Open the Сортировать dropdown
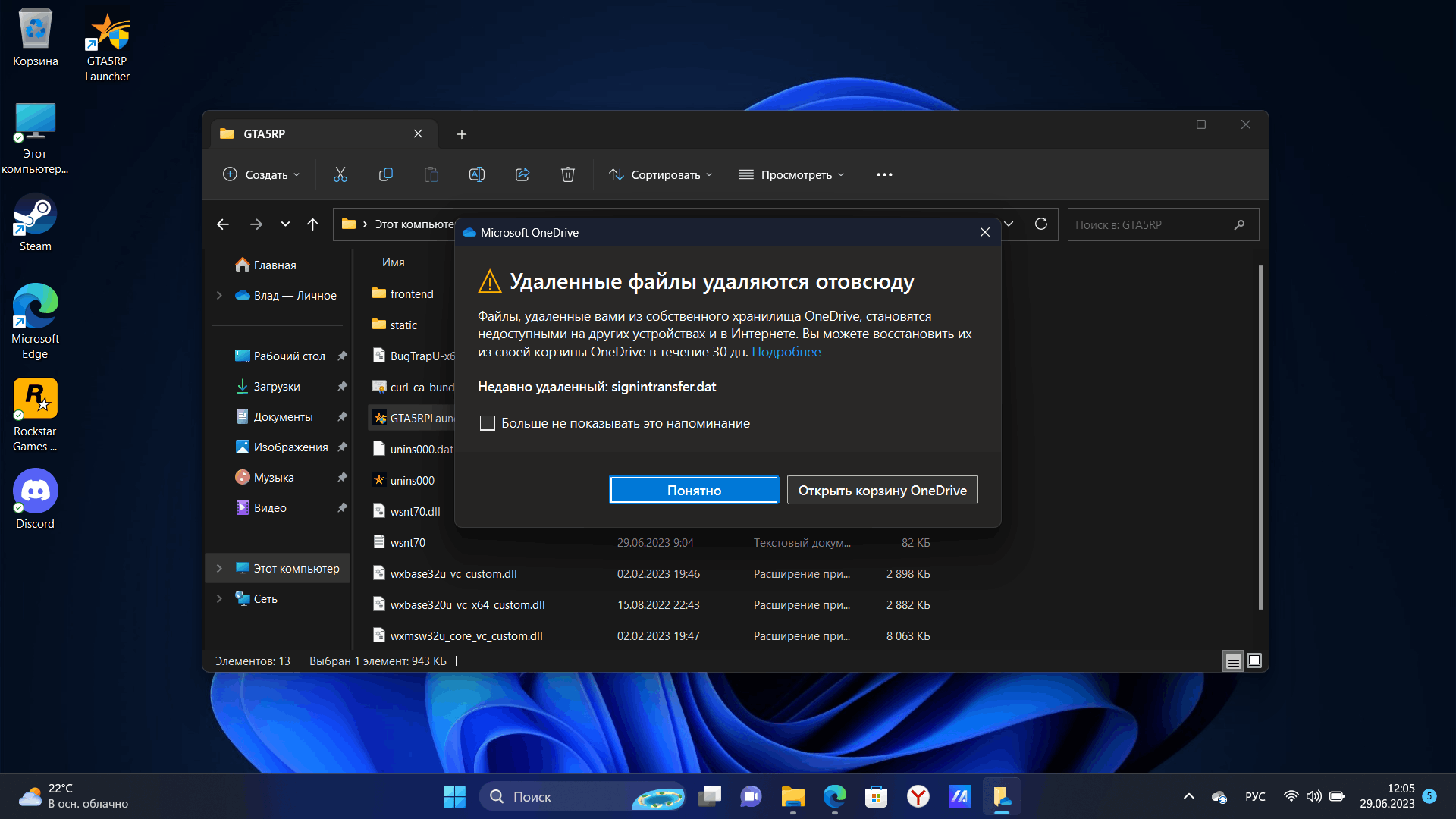Viewport: 1456px width, 819px height. pos(661,174)
